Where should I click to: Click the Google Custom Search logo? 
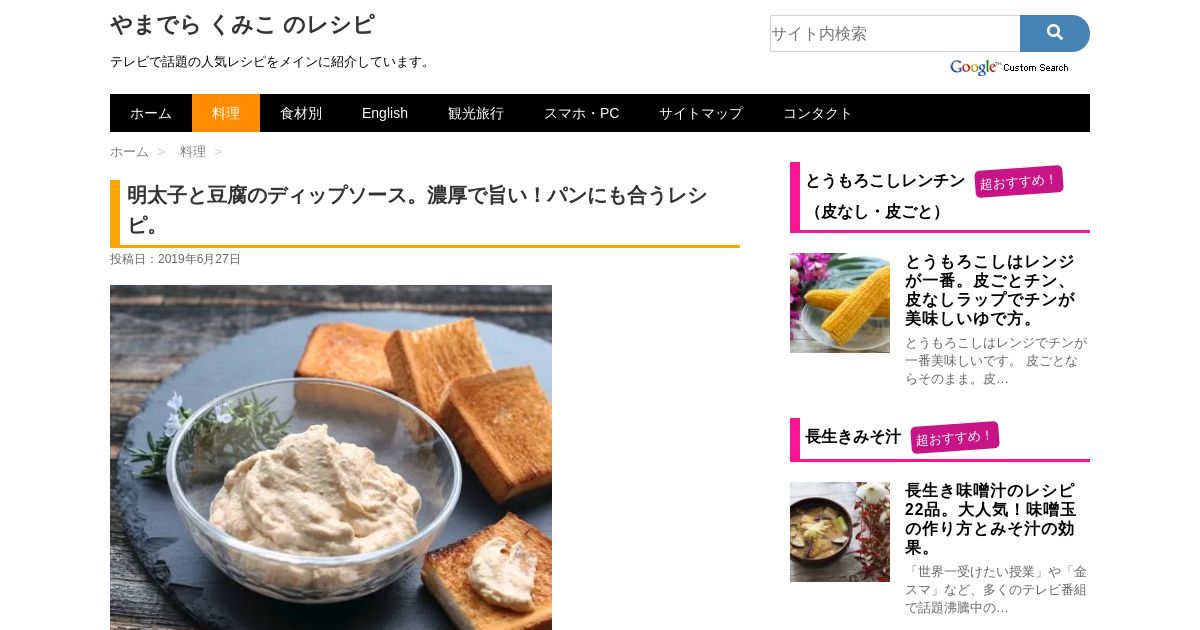coord(1009,67)
